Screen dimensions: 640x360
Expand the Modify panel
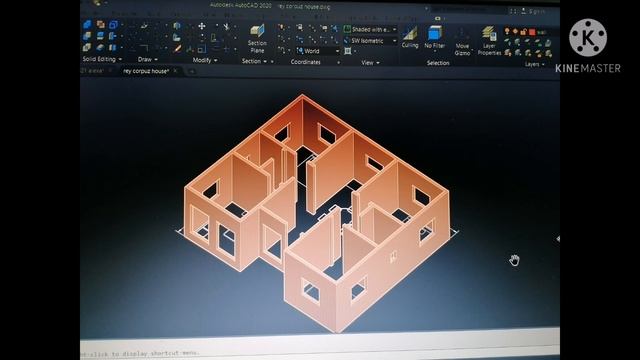205,60
